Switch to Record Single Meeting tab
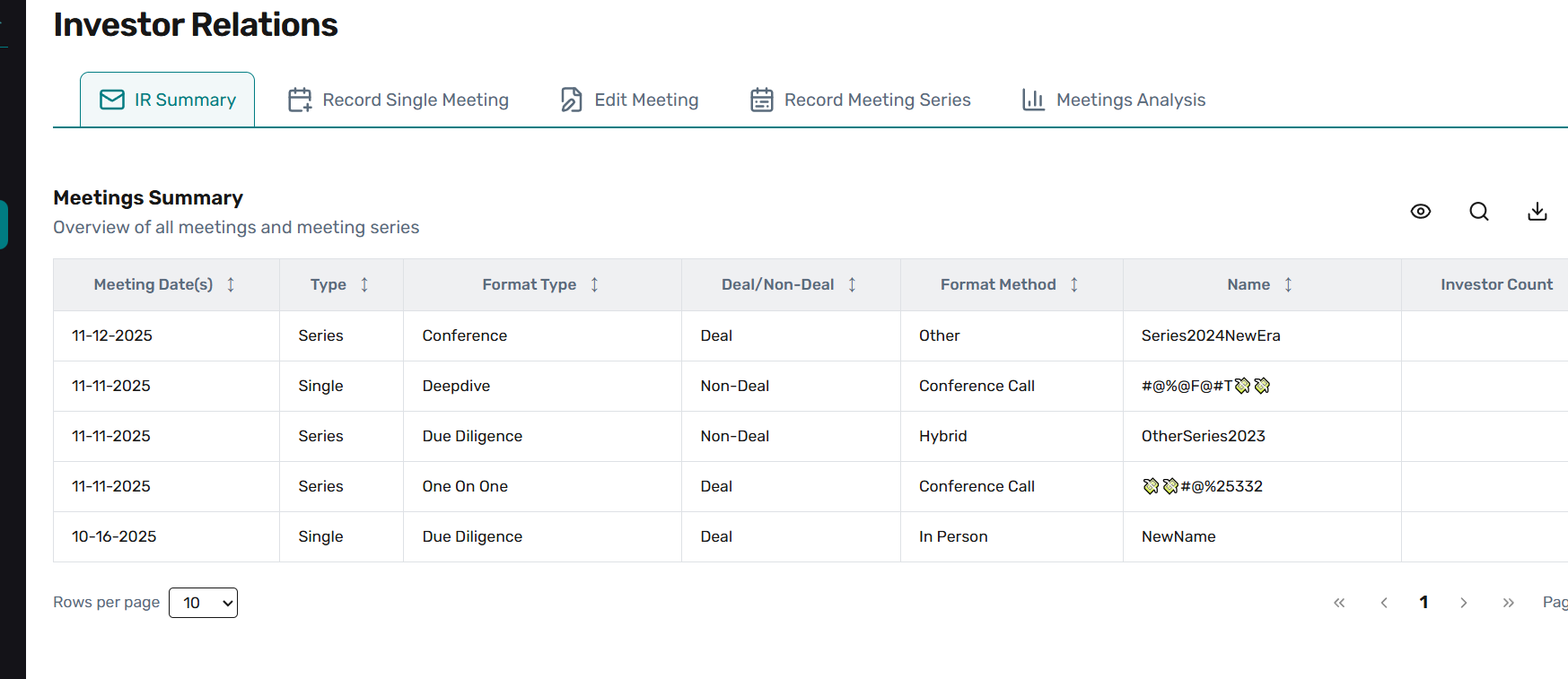The image size is (1568, 679). (x=398, y=100)
